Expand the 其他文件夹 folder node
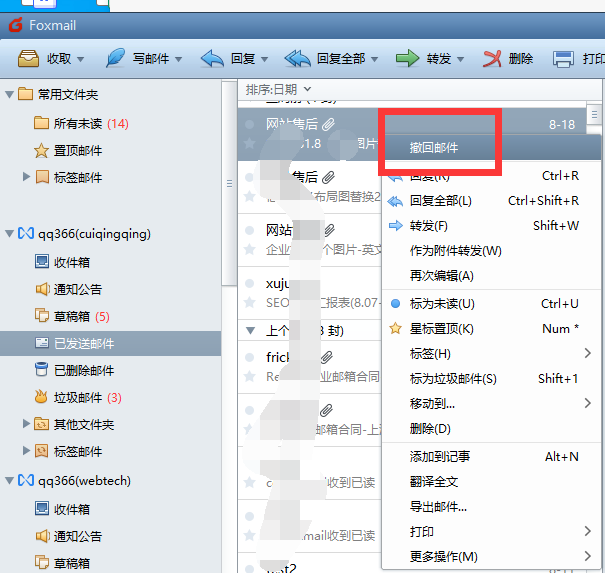The height and width of the screenshot is (573, 605). [27, 424]
